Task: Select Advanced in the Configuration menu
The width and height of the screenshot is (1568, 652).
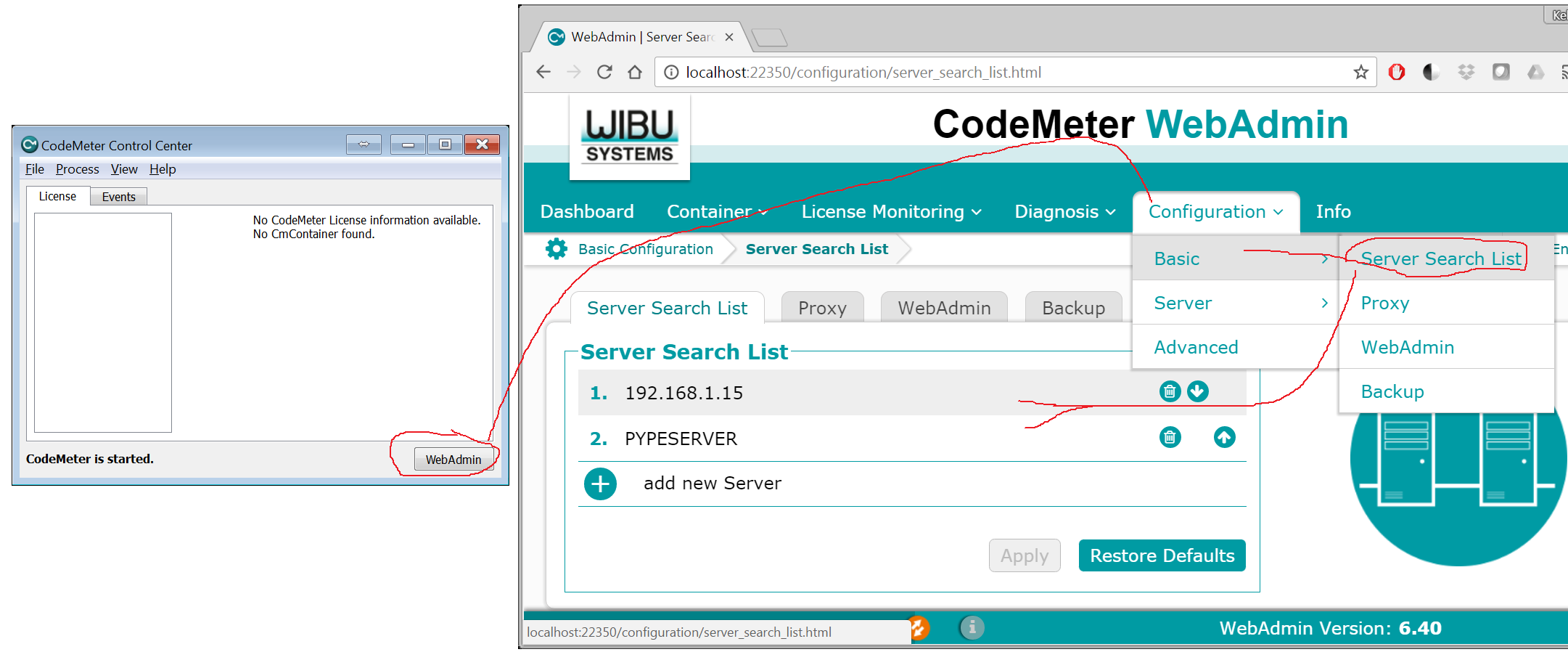Action: [1236, 347]
